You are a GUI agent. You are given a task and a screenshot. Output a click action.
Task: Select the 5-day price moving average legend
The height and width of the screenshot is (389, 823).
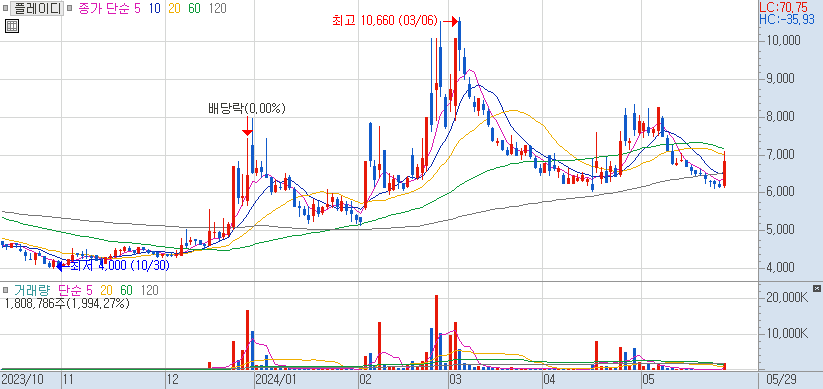137,8
